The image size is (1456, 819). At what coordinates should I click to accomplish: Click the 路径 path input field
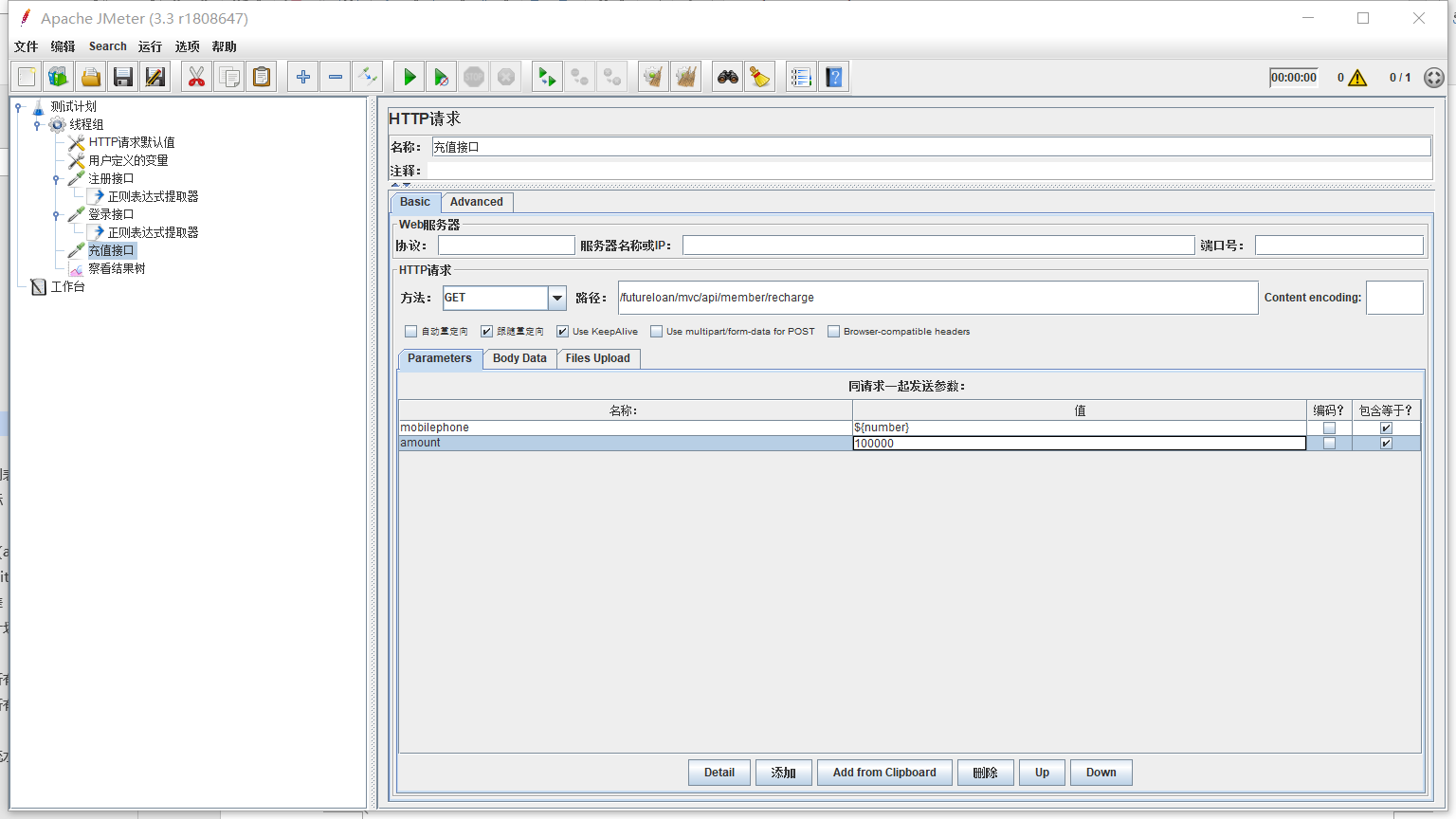(x=938, y=298)
